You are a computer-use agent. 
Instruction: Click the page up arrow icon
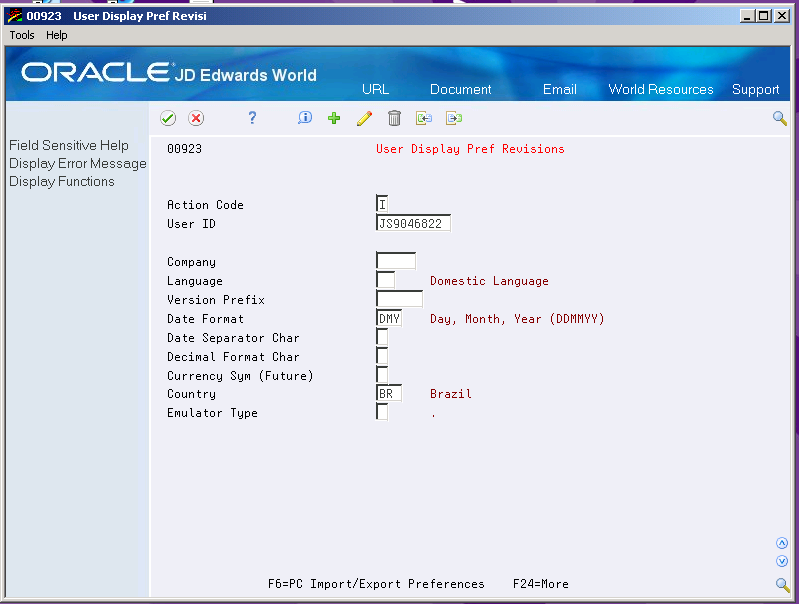click(x=782, y=543)
